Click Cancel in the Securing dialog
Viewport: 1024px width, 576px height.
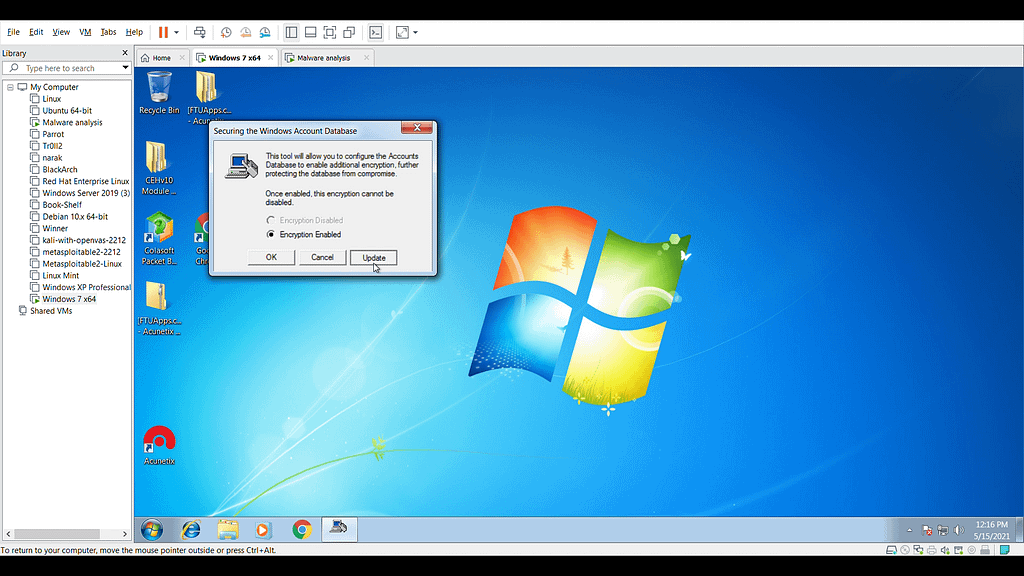(x=322, y=257)
